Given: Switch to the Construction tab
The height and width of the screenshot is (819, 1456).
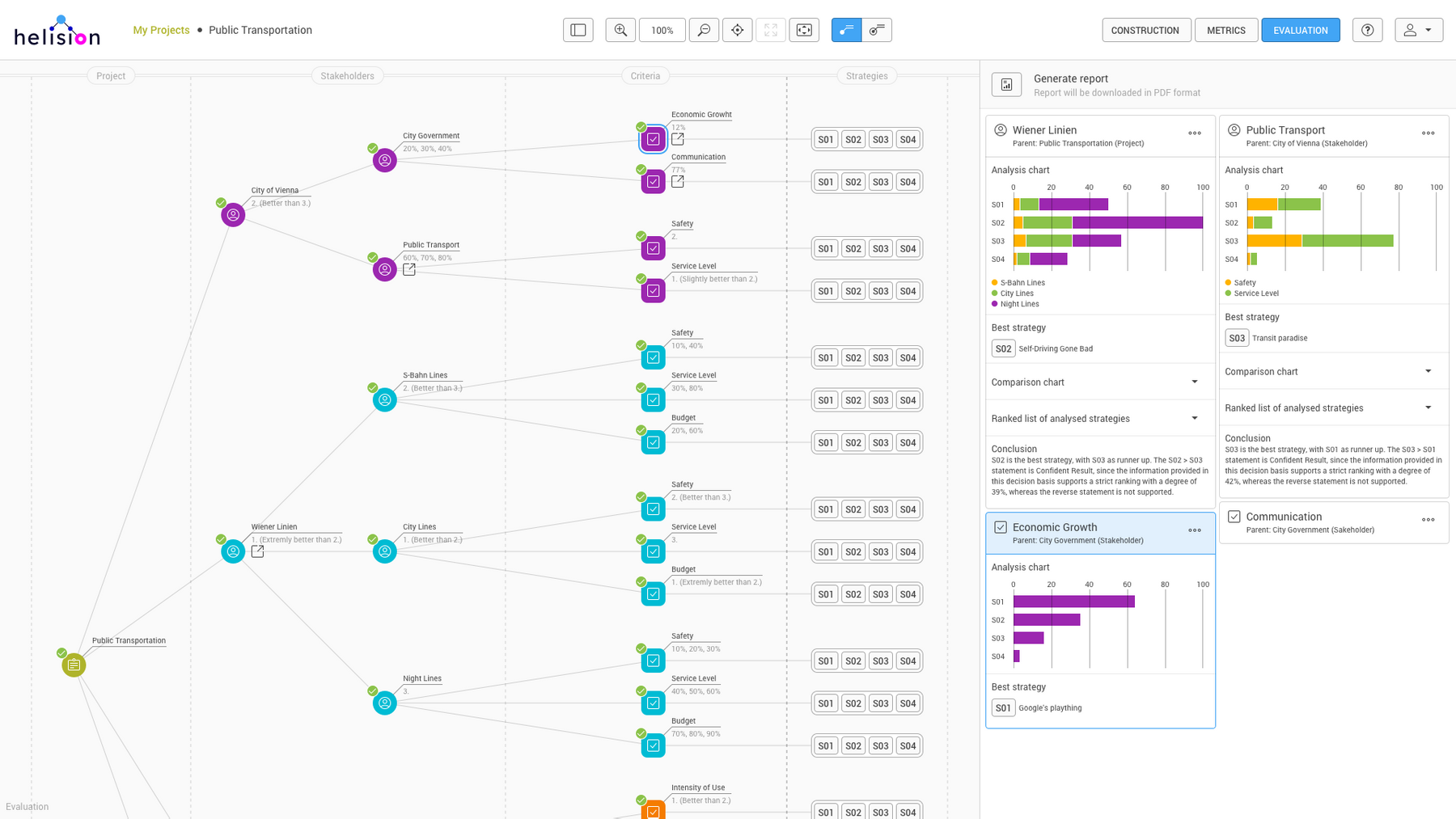Looking at the screenshot, I should tap(1145, 30).
